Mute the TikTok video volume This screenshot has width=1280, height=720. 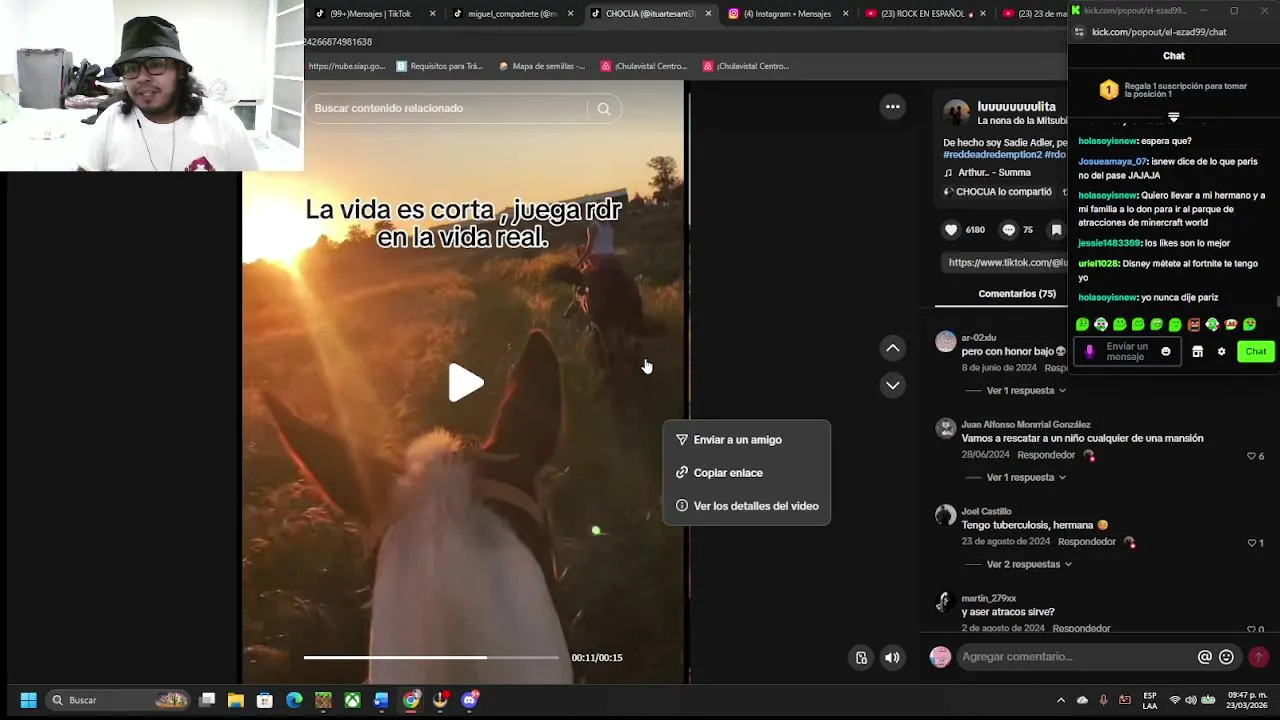click(x=892, y=657)
